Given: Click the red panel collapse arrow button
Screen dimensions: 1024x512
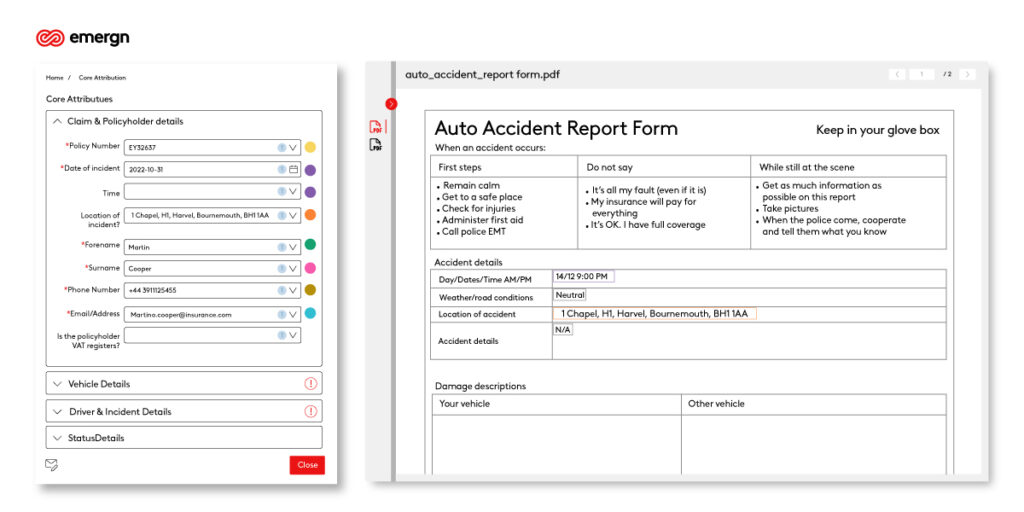Looking at the screenshot, I should 391,104.
